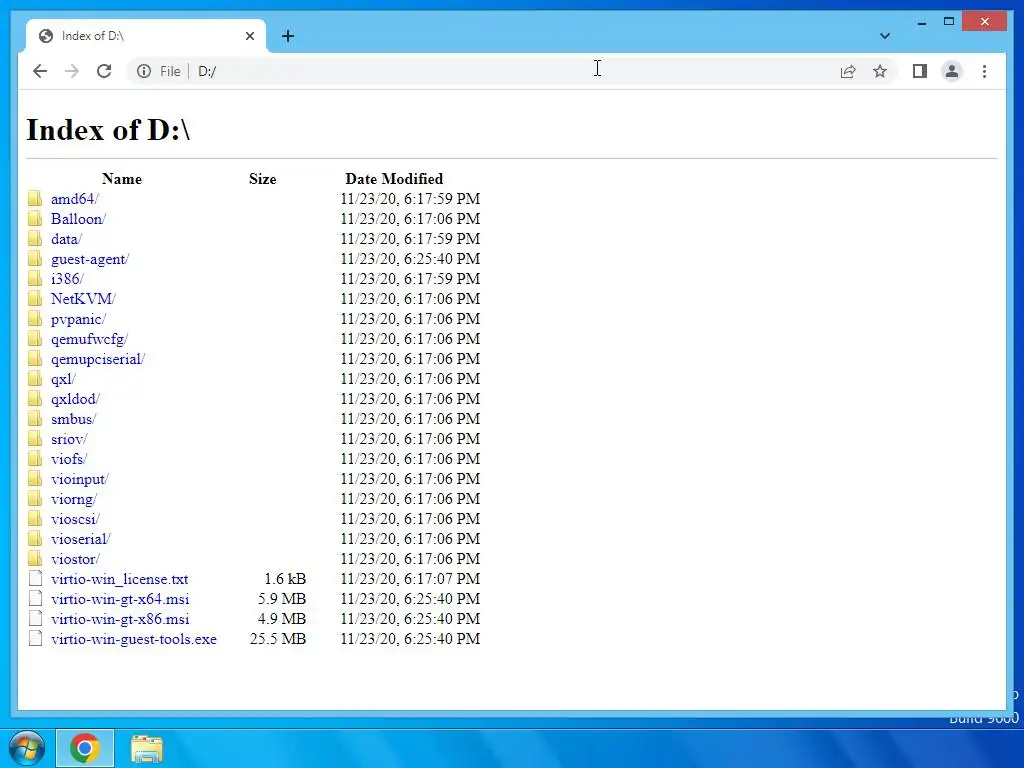1024x768 pixels.
Task: Open the smbus/ folder link
Action: point(73,419)
